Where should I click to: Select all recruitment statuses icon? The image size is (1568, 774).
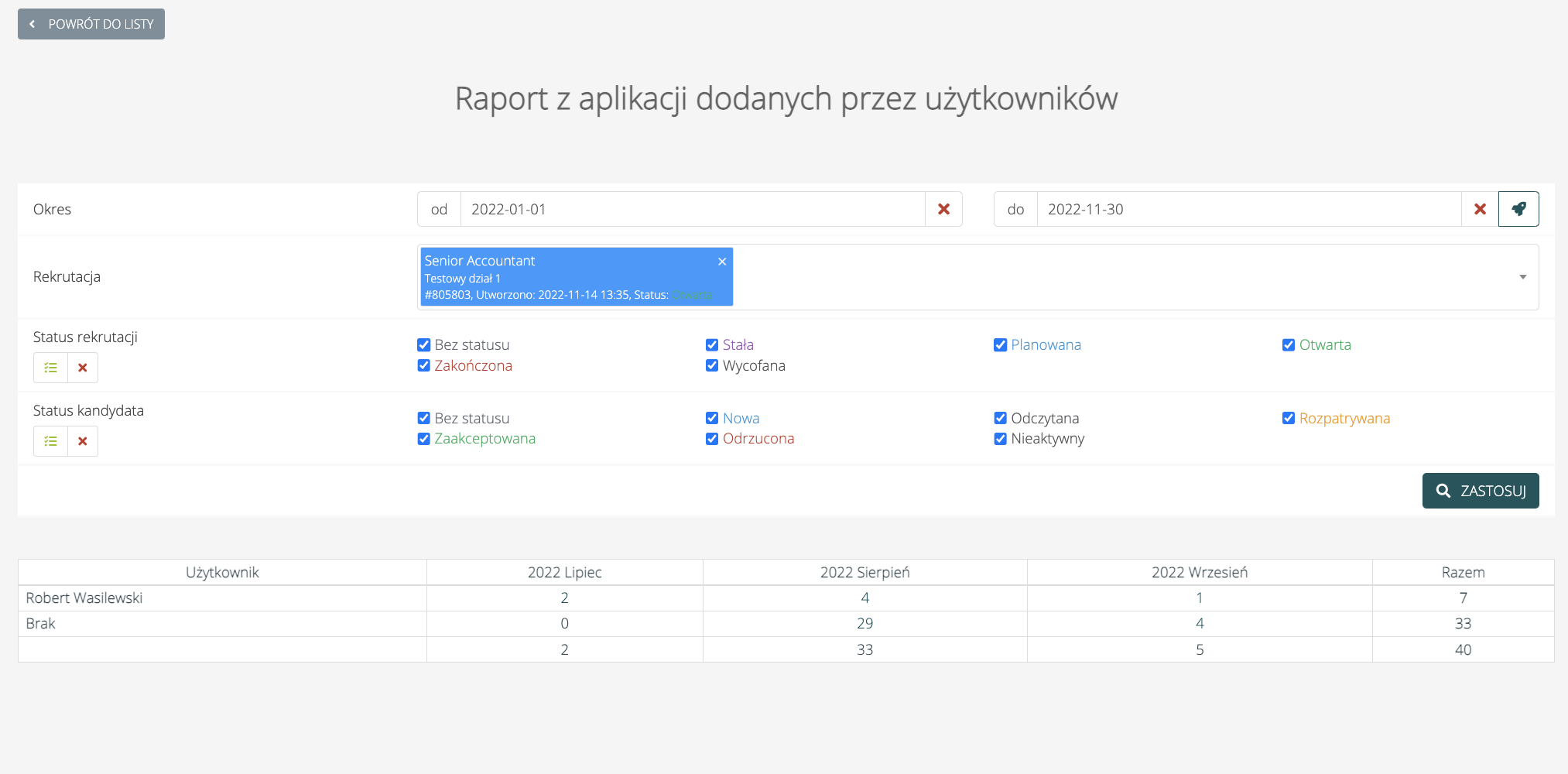51,368
